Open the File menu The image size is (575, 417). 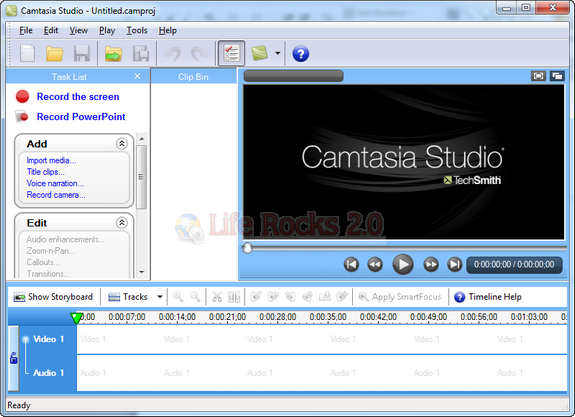[26, 30]
